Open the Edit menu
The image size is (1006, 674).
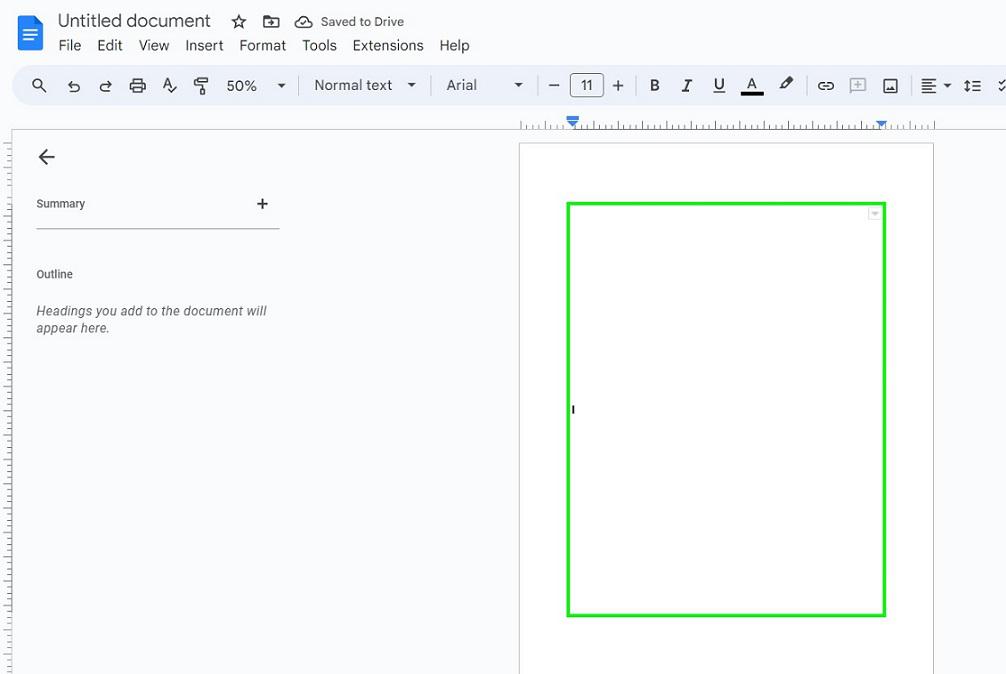click(x=110, y=46)
